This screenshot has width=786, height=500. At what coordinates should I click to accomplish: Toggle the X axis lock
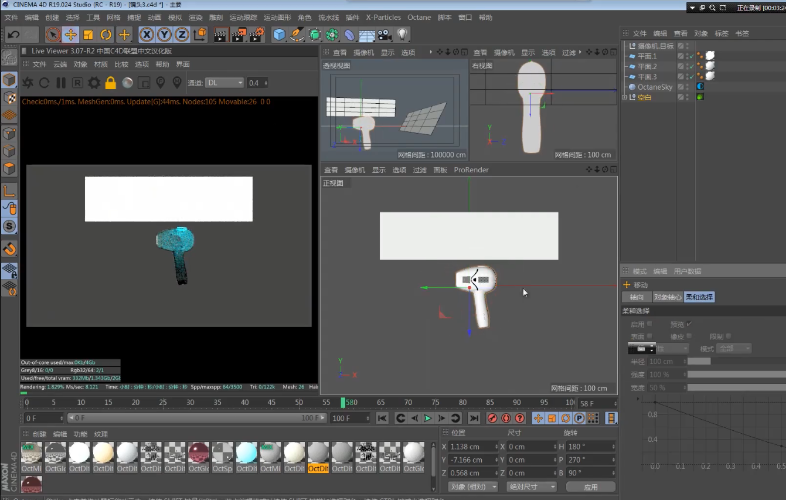tap(146, 35)
